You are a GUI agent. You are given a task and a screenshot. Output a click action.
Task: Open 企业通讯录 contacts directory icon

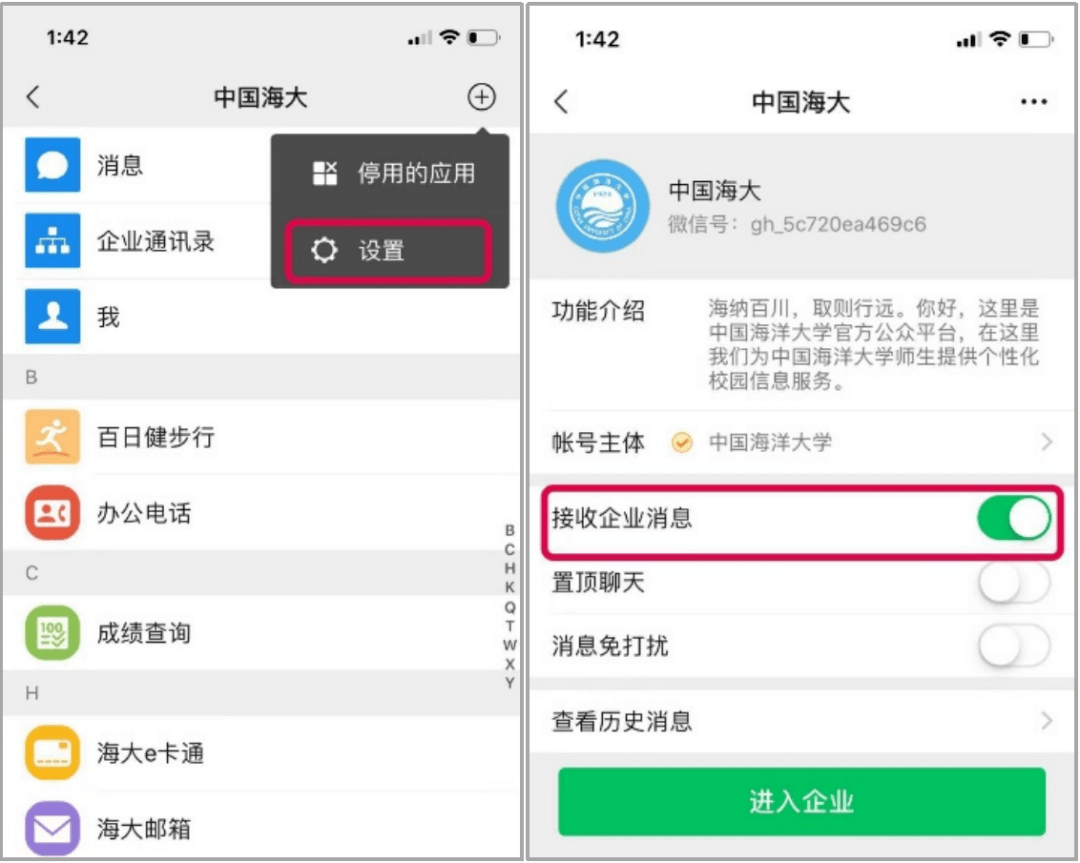[x=52, y=240]
